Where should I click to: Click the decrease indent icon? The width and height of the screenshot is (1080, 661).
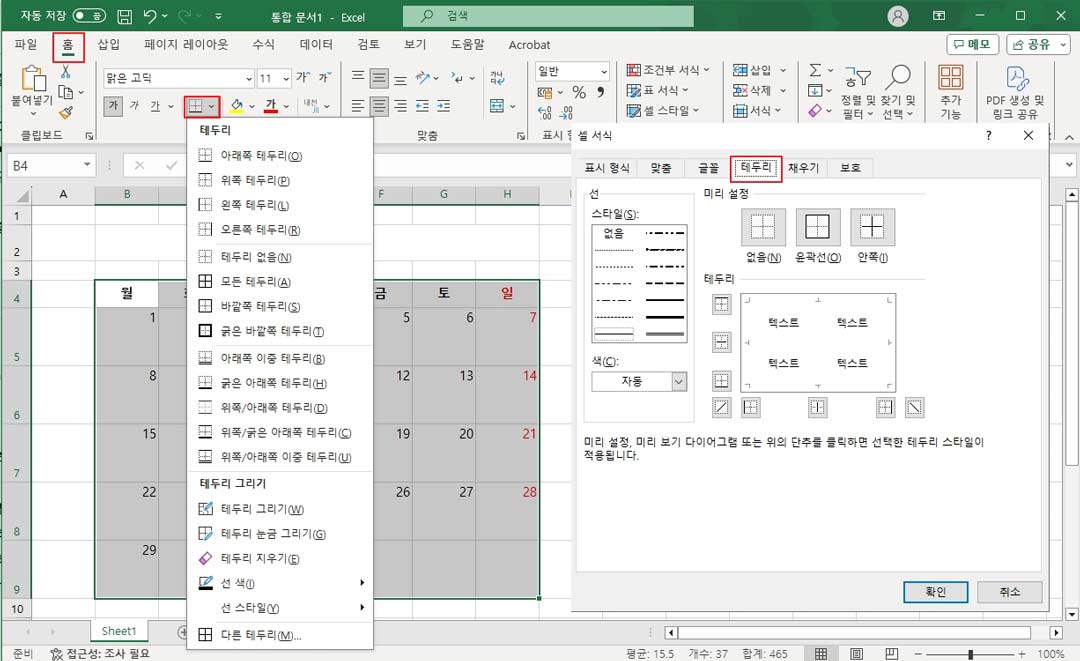(422, 106)
